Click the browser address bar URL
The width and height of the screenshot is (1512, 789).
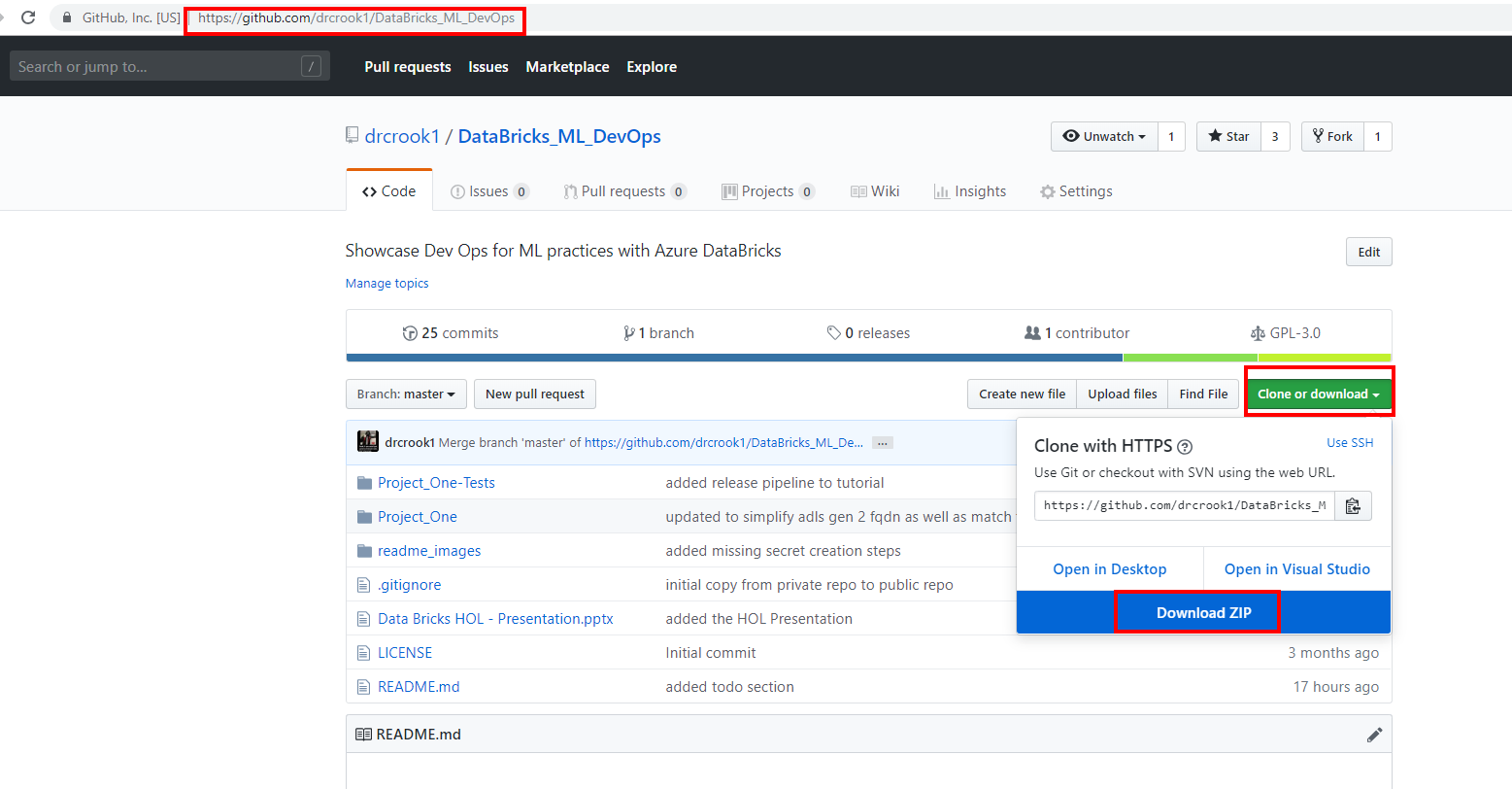356,17
